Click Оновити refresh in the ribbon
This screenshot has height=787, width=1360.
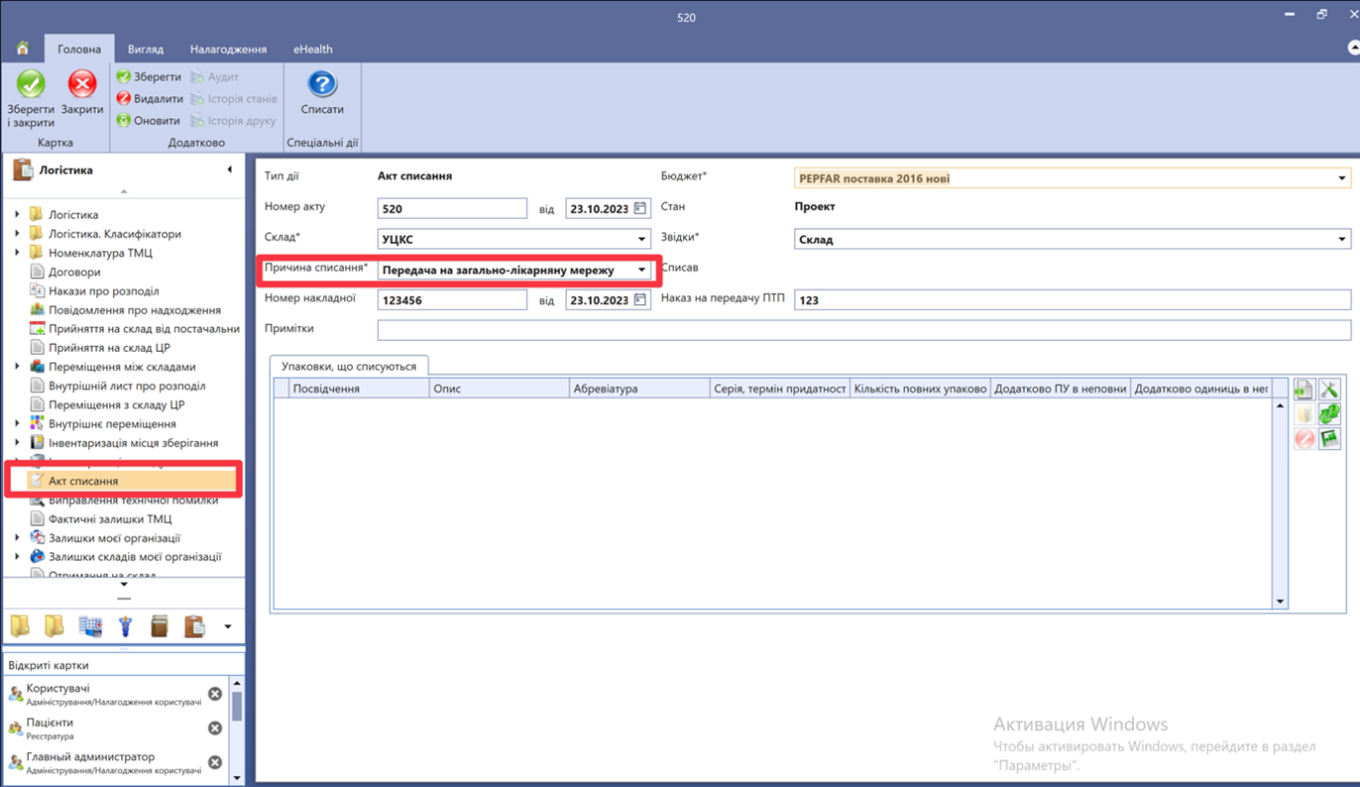pyautogui.click(x=148, y=121)
